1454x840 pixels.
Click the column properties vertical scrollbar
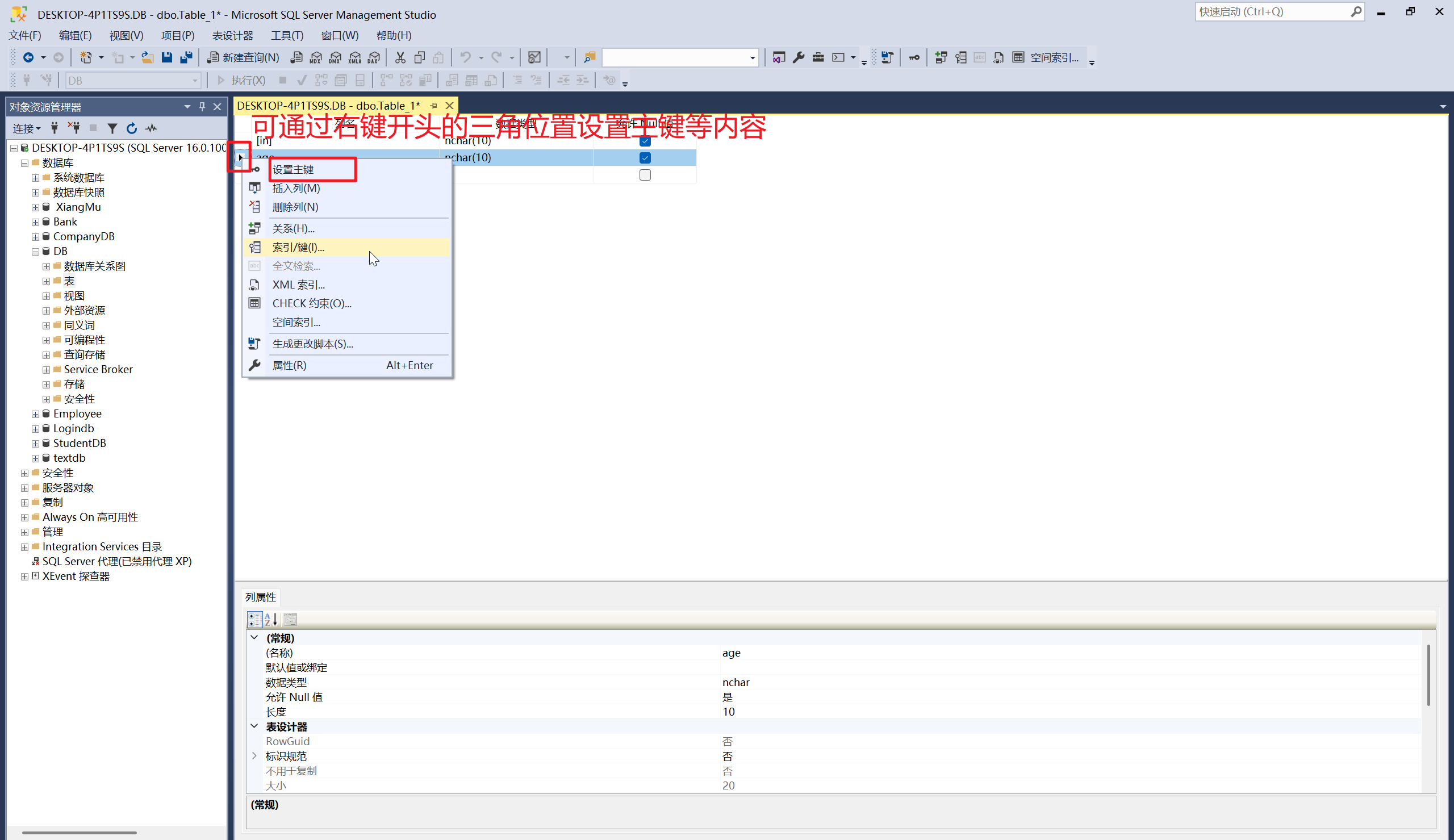pyautogui.click(x=1428, y=675)
